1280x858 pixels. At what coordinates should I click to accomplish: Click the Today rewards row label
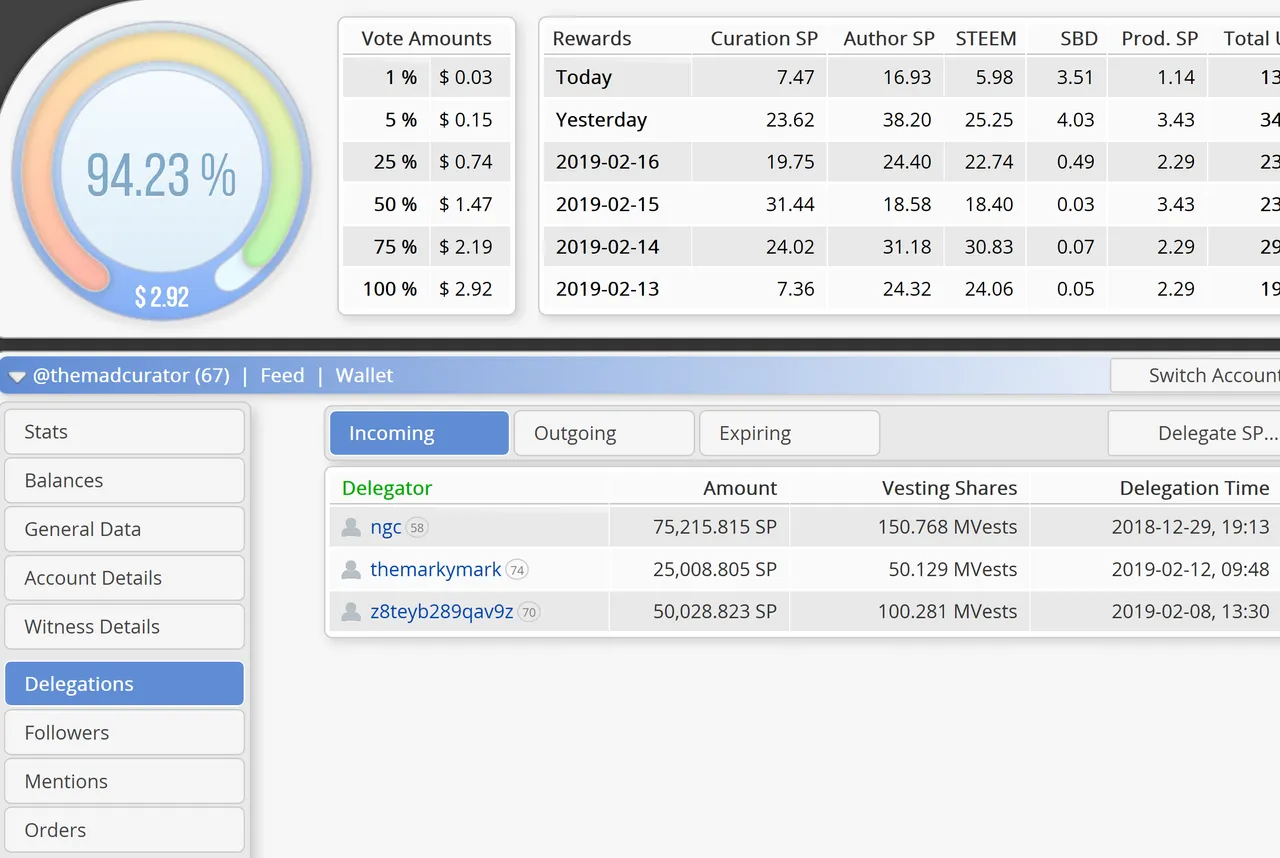[x=584, y=77]
